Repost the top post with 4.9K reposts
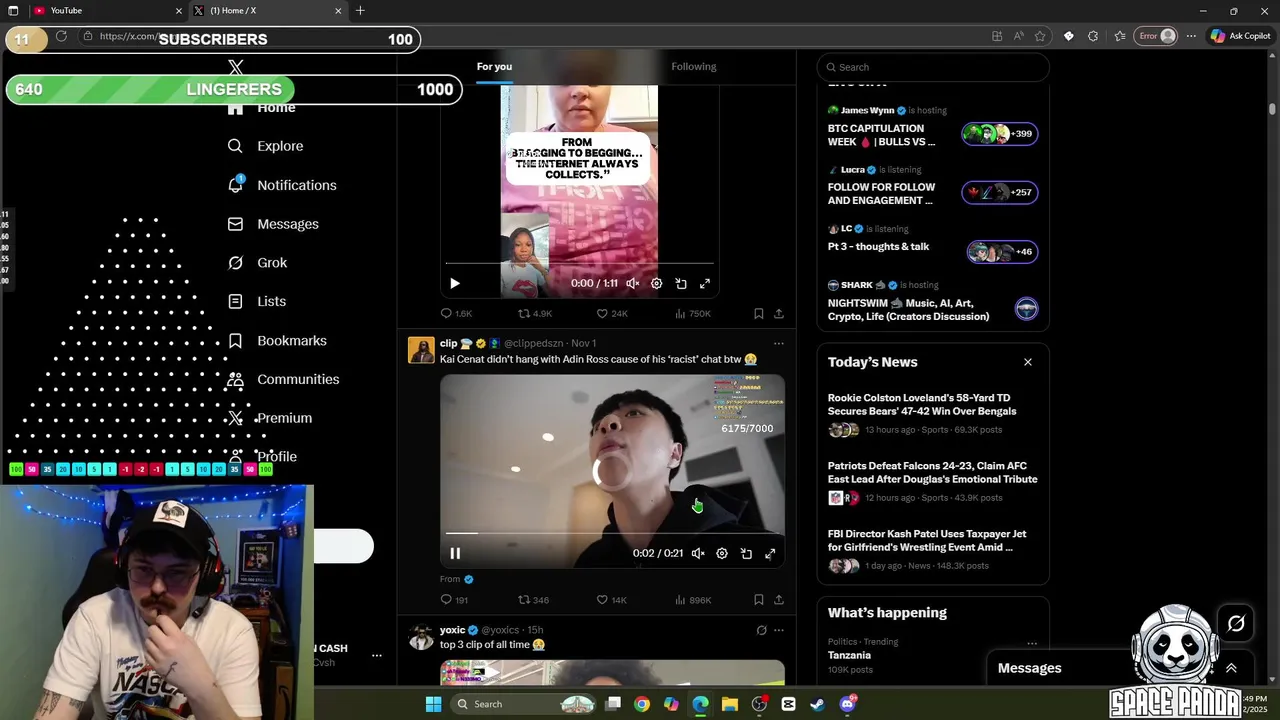 point(535,313)
